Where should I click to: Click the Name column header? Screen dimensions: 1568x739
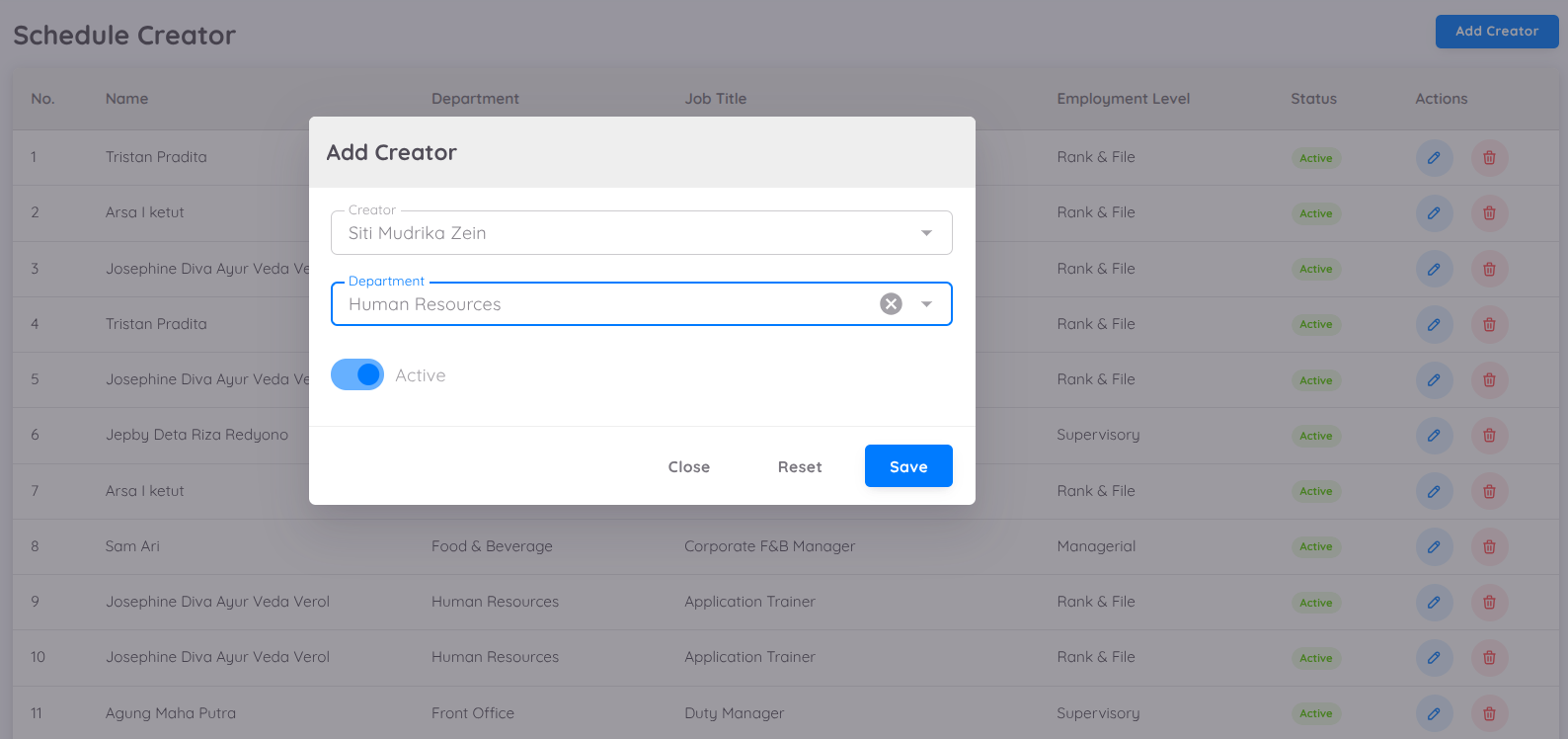[x=126, y=99]
